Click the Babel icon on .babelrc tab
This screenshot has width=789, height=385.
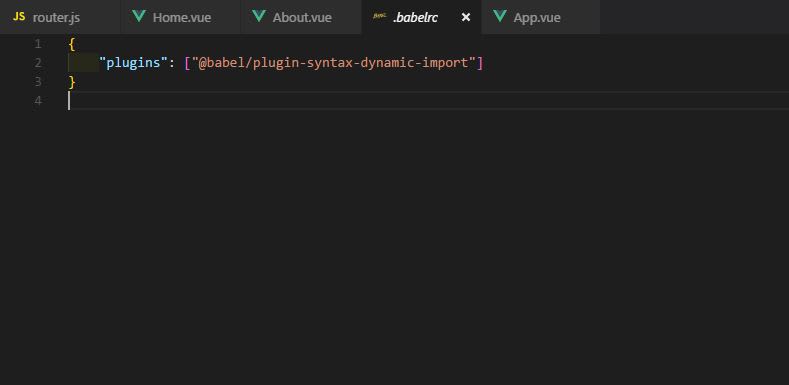379,16
